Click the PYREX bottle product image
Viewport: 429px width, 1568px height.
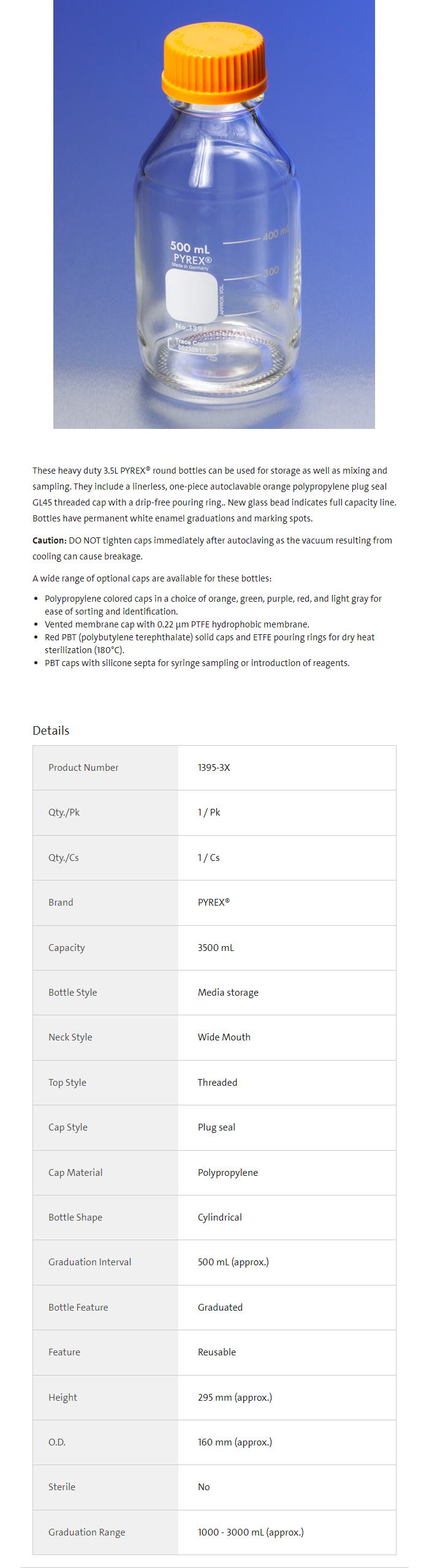tap(214, 214)
